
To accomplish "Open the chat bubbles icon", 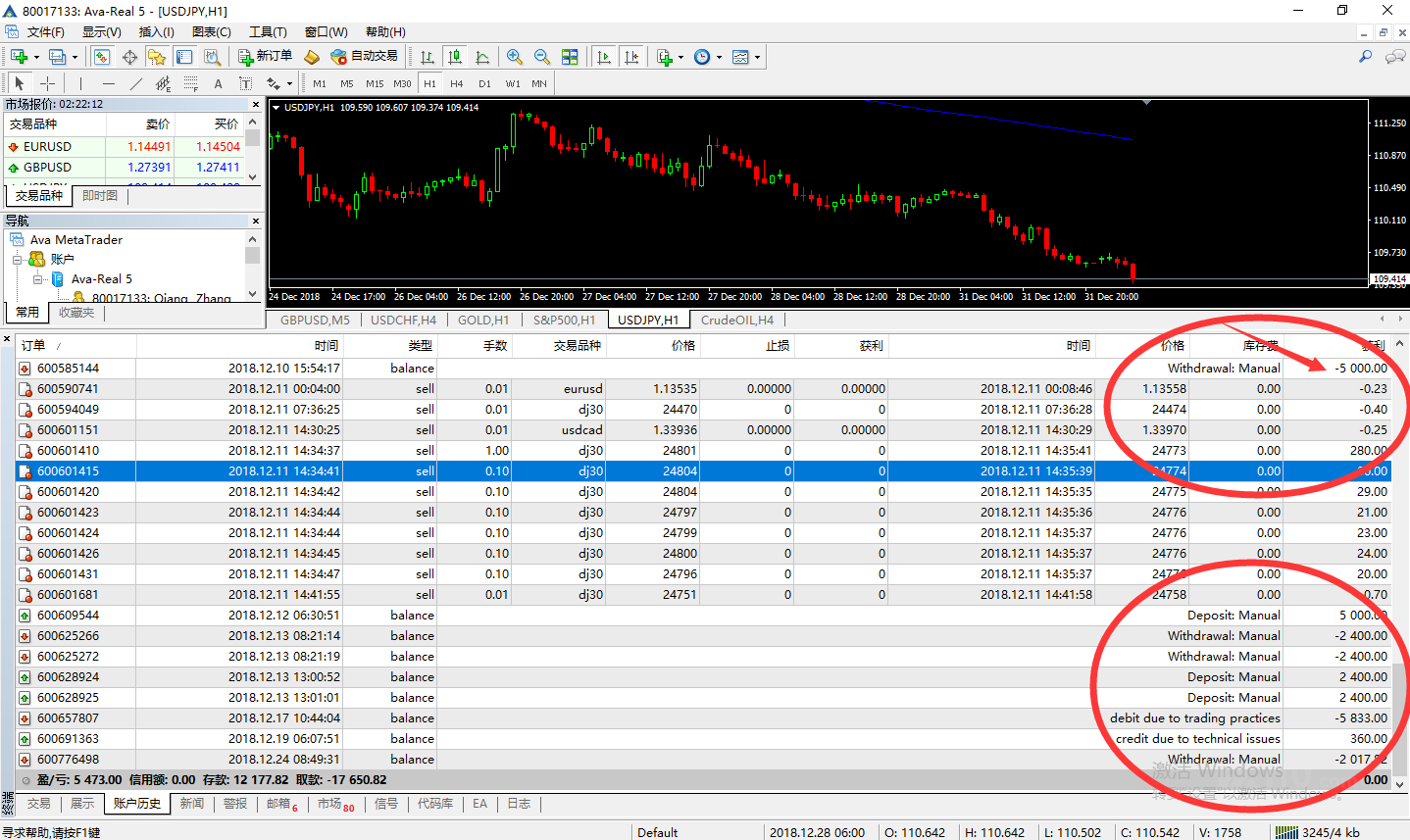I will tap(1394, 57).
